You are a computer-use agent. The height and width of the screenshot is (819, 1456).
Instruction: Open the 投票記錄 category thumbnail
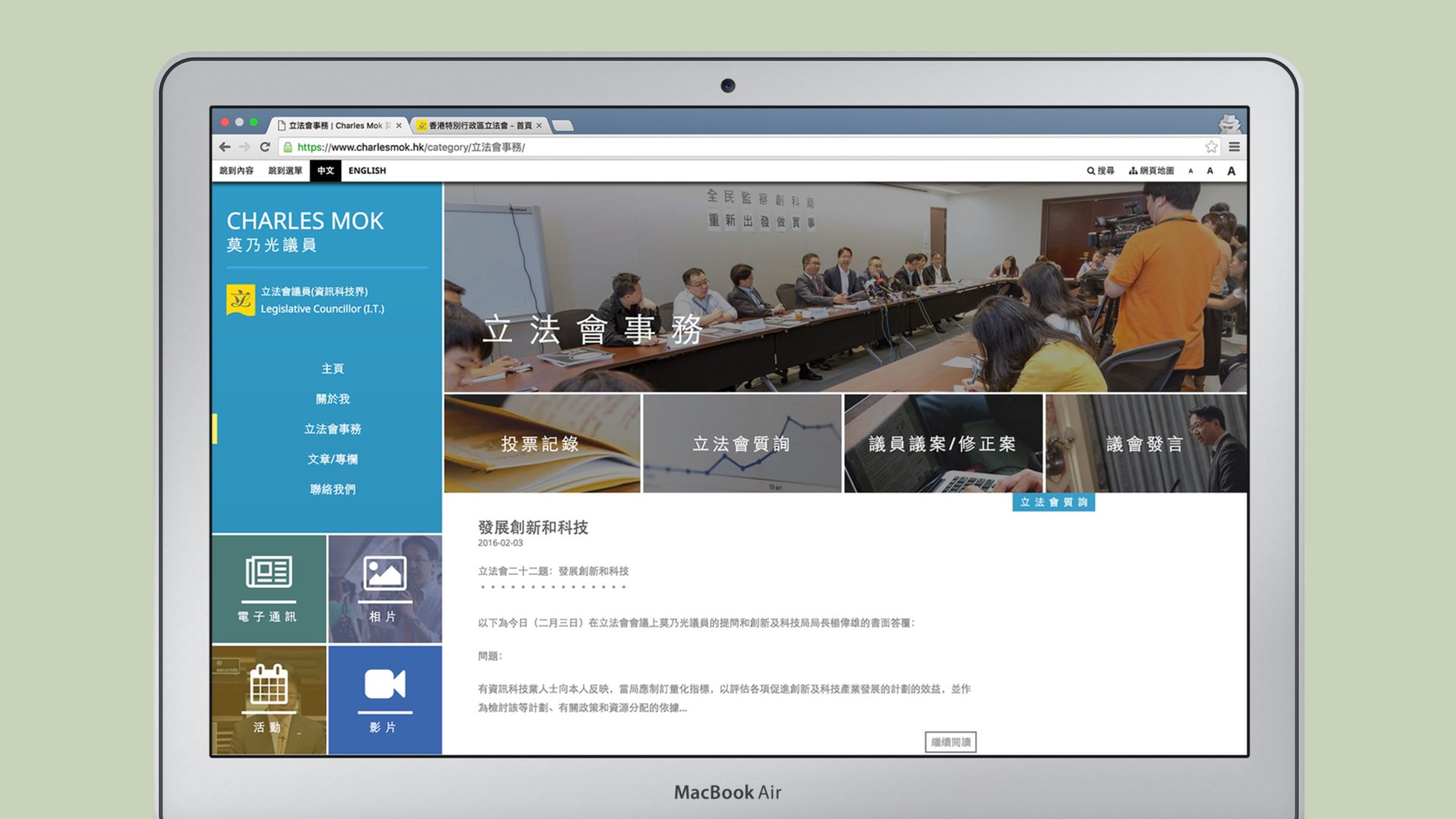(541, 444)
